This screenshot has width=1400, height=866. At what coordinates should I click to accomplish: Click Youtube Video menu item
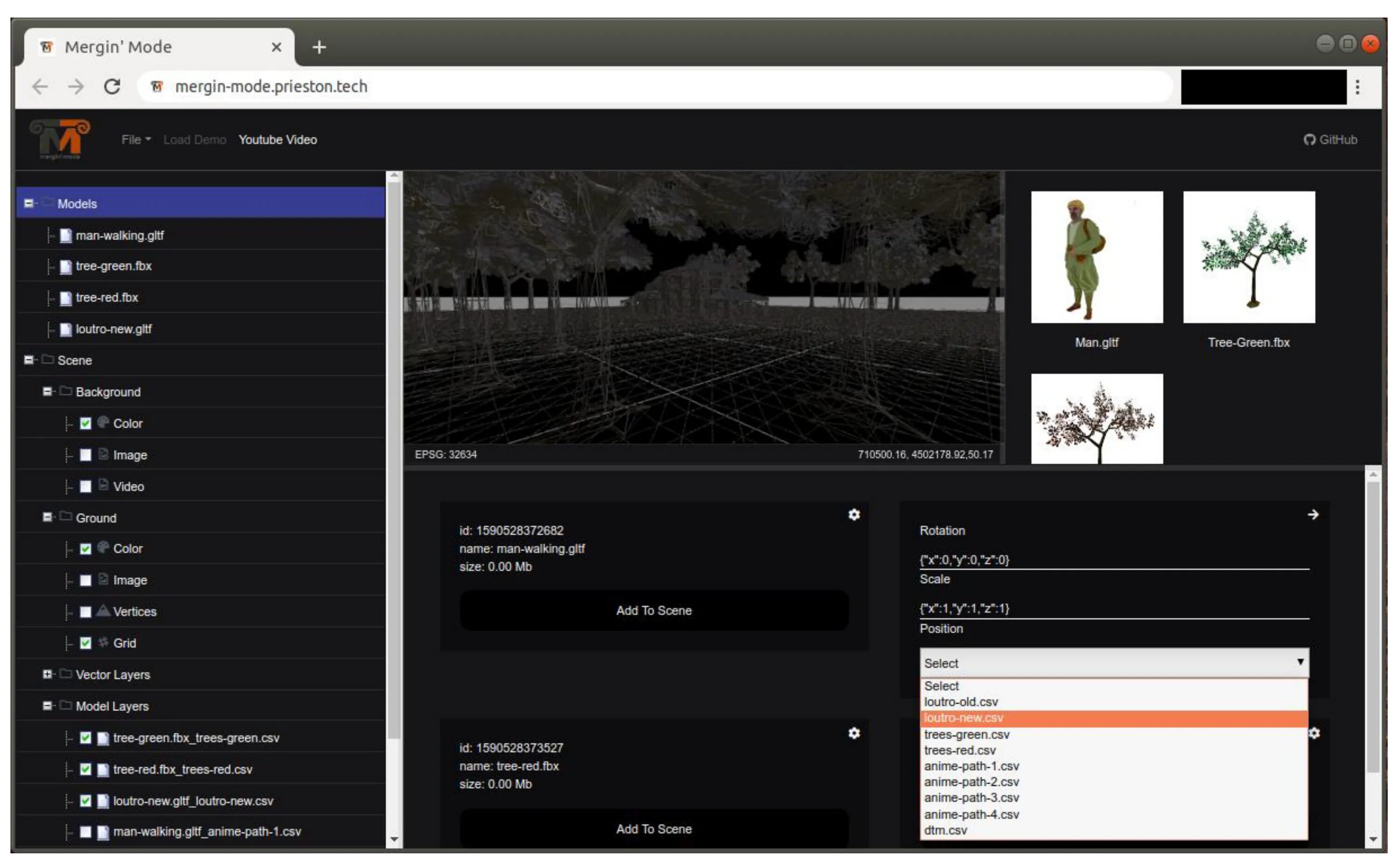277,140
